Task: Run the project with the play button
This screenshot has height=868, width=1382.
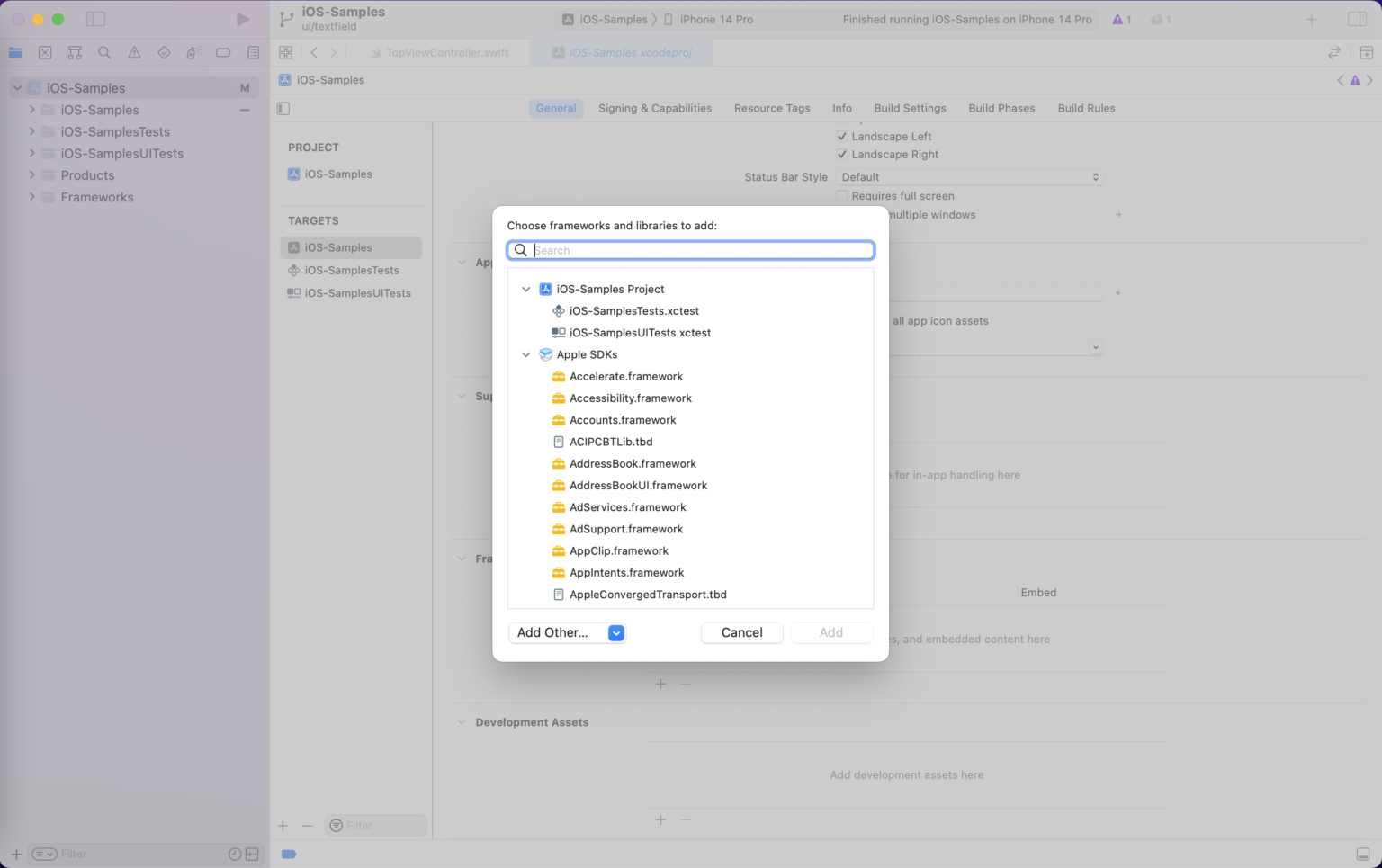Action: (241, 18)
